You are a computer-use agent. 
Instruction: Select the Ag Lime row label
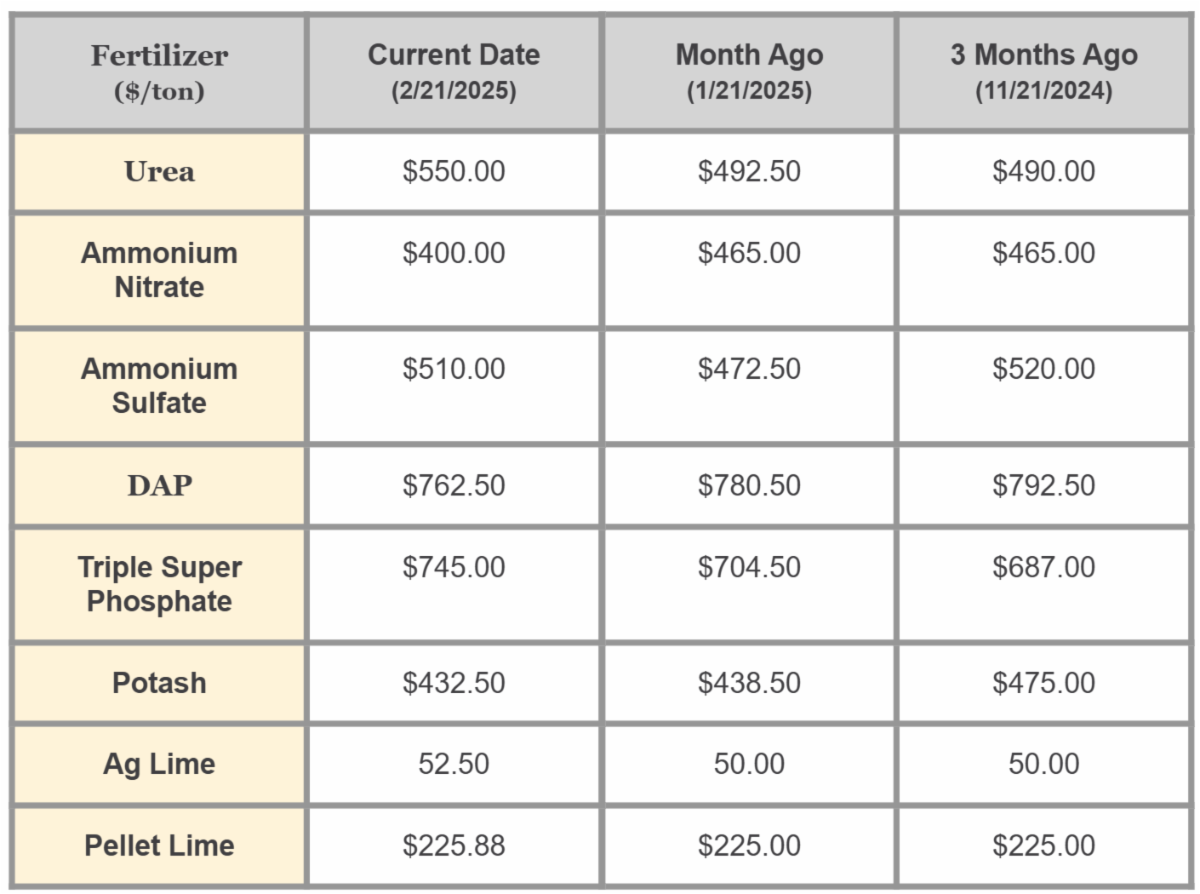click(x=159, y=764)
